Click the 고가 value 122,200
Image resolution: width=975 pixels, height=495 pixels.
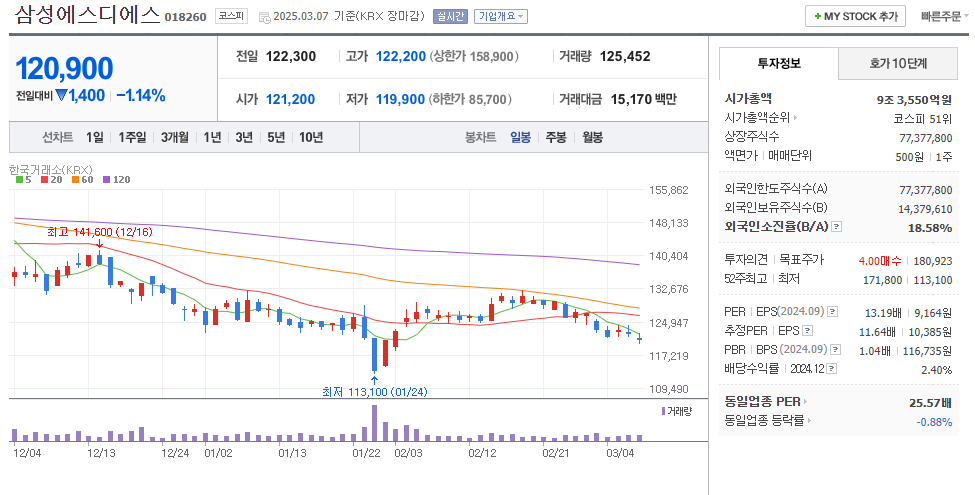400,57
